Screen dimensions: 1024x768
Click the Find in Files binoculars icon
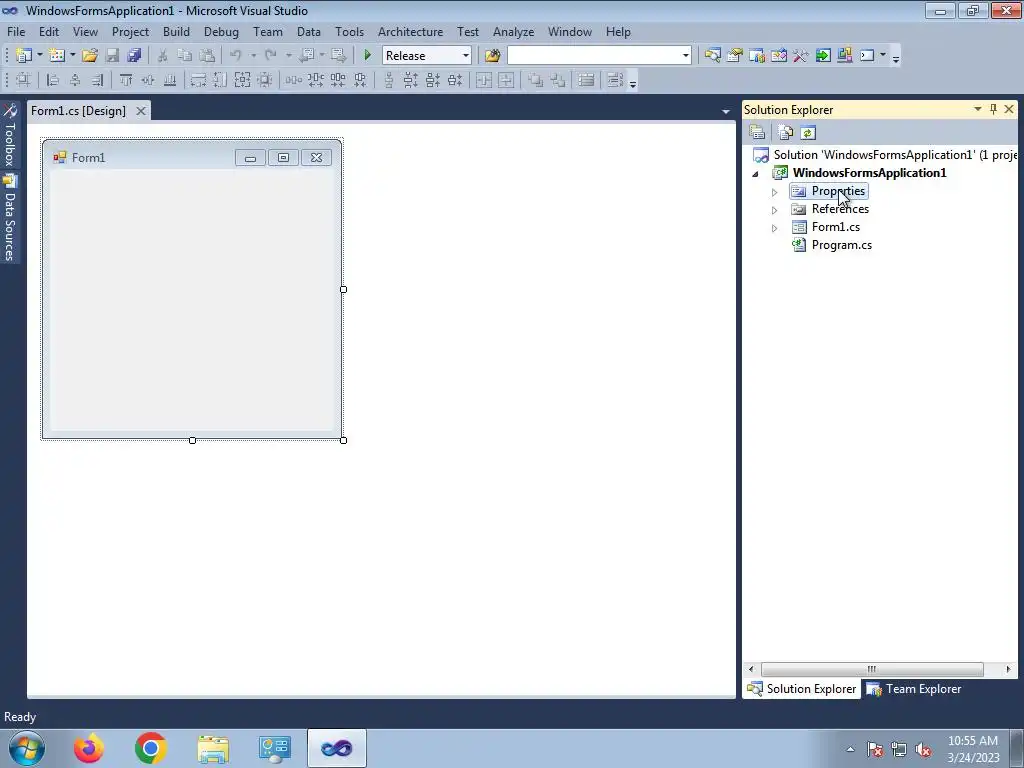click(x=492, y=56)
